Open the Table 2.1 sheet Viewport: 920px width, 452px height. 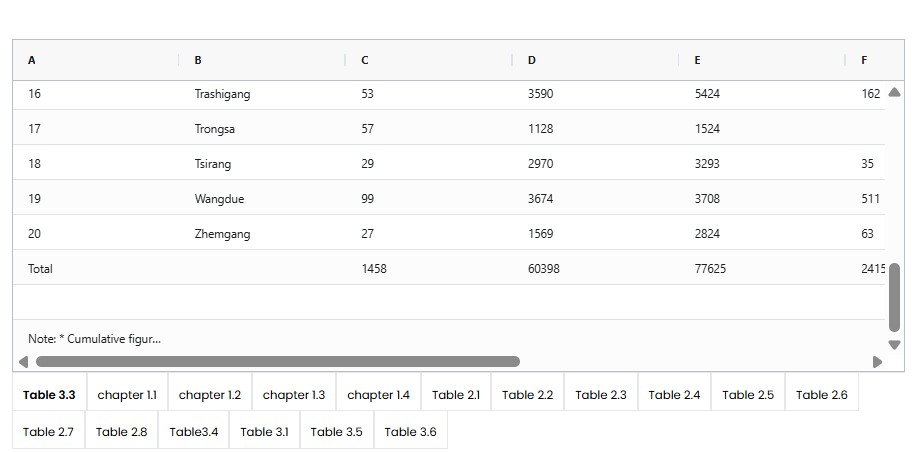tap(456, 395)
